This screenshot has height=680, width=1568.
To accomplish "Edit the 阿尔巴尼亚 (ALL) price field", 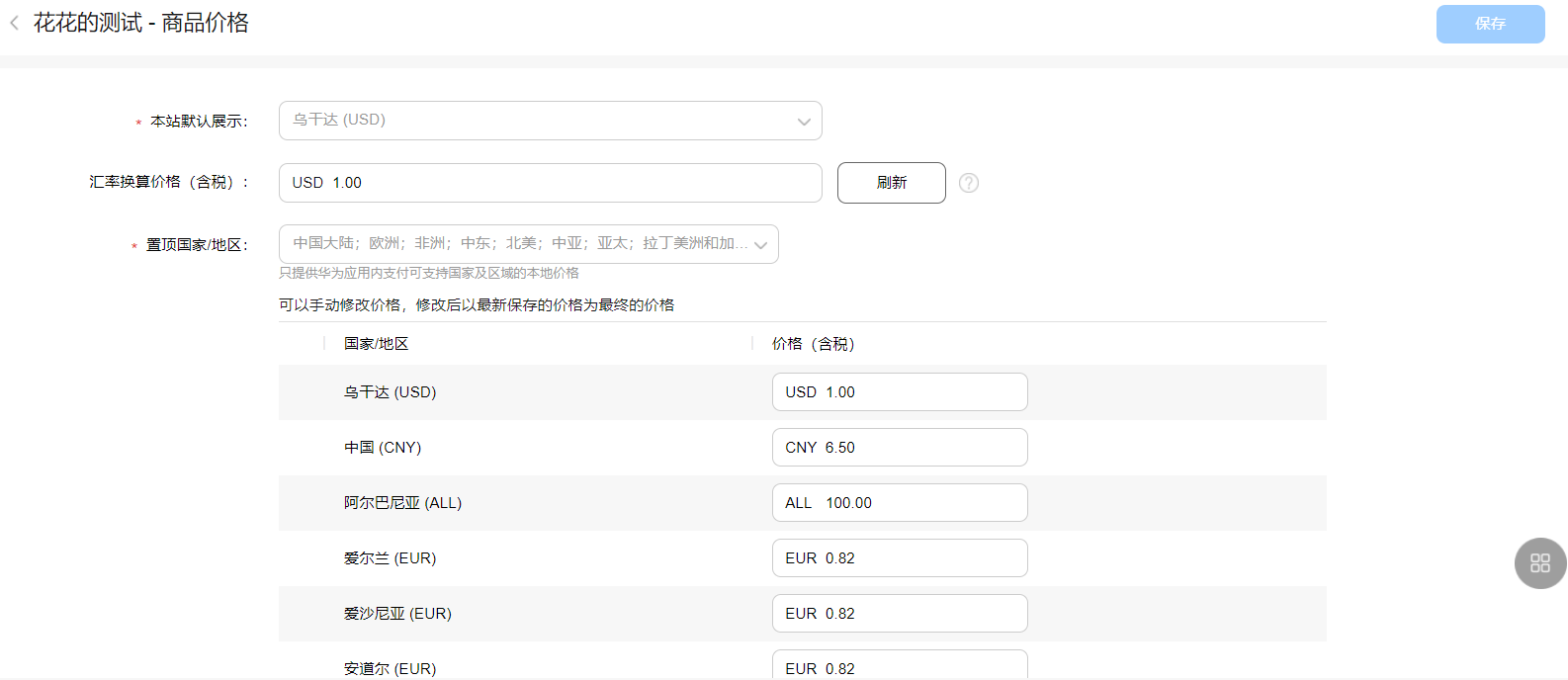I will click(900, 503).
